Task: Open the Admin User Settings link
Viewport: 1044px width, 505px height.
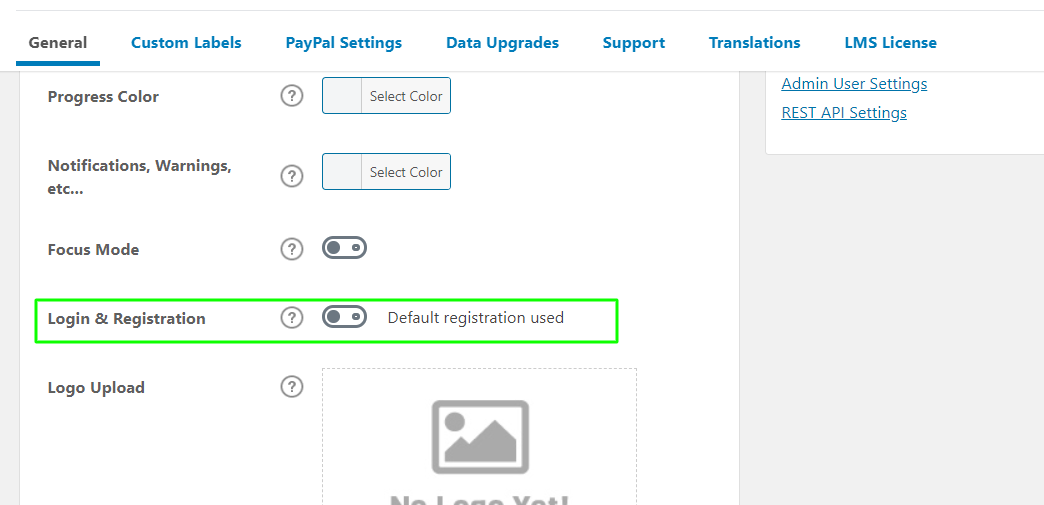Action: pyautogui.click(x=854, y=84)
